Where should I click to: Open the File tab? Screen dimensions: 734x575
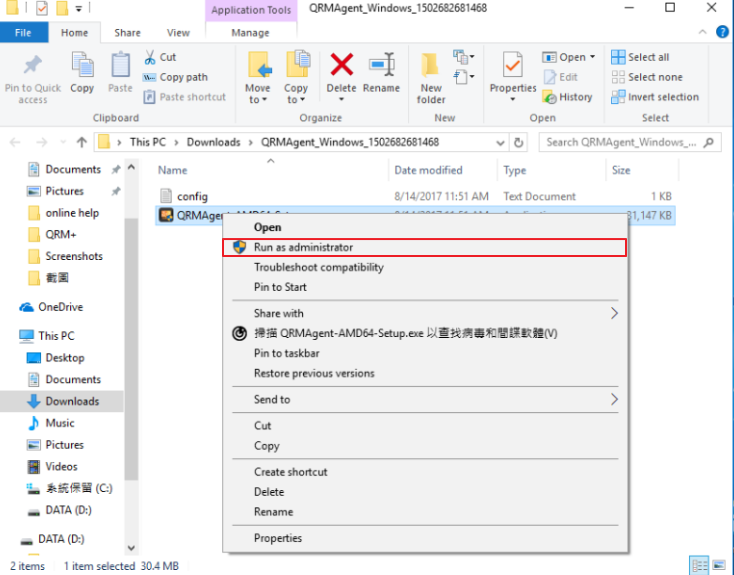(x=23, y=32)
